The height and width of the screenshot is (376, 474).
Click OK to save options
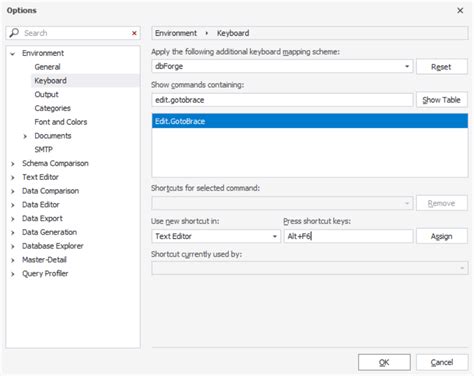(384, 362)
